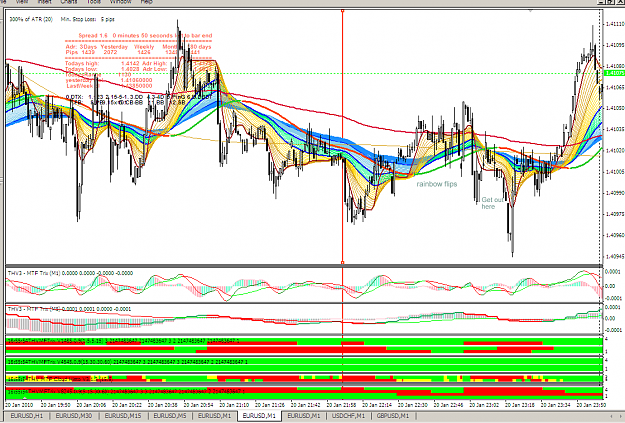Switch to the EURUSD,H1 chart tab
The height and width of the screenshot is (423, 625).
pos(27,416)
